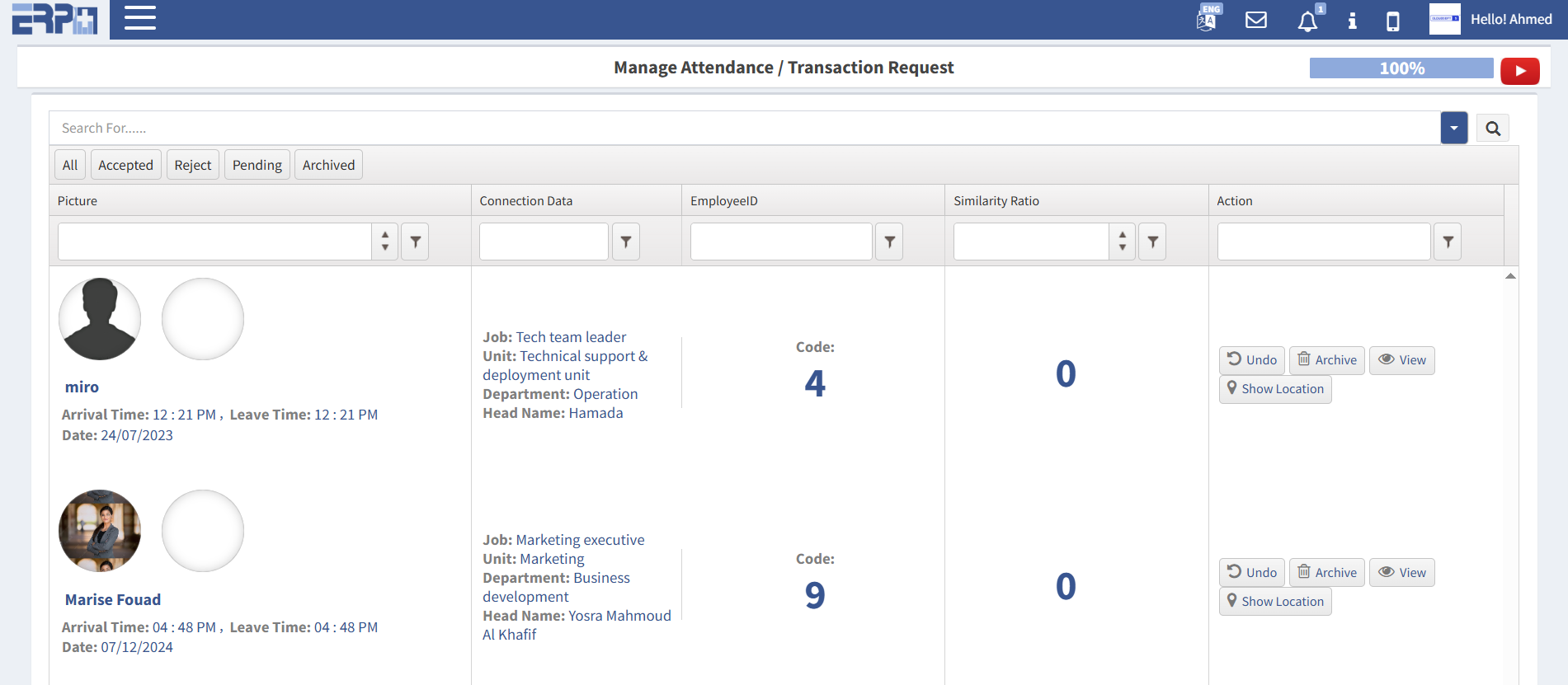1568x685 pixels.
Task: Open the hamburger navigation menu
Action: pos(139,18)
